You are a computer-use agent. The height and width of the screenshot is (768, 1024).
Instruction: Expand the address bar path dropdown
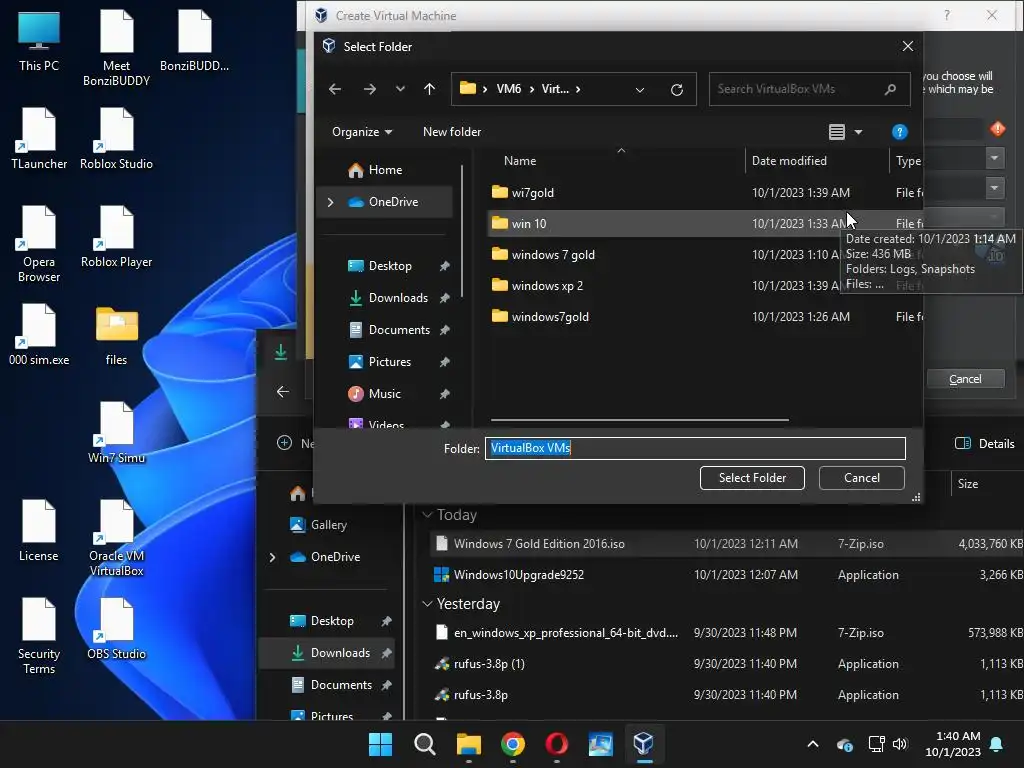[640, 89]
